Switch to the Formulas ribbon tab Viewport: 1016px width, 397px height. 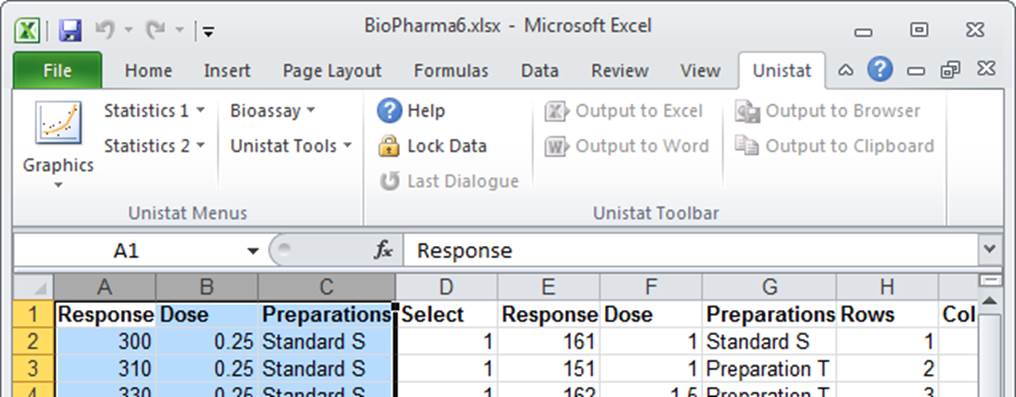(x=451, y=71)
